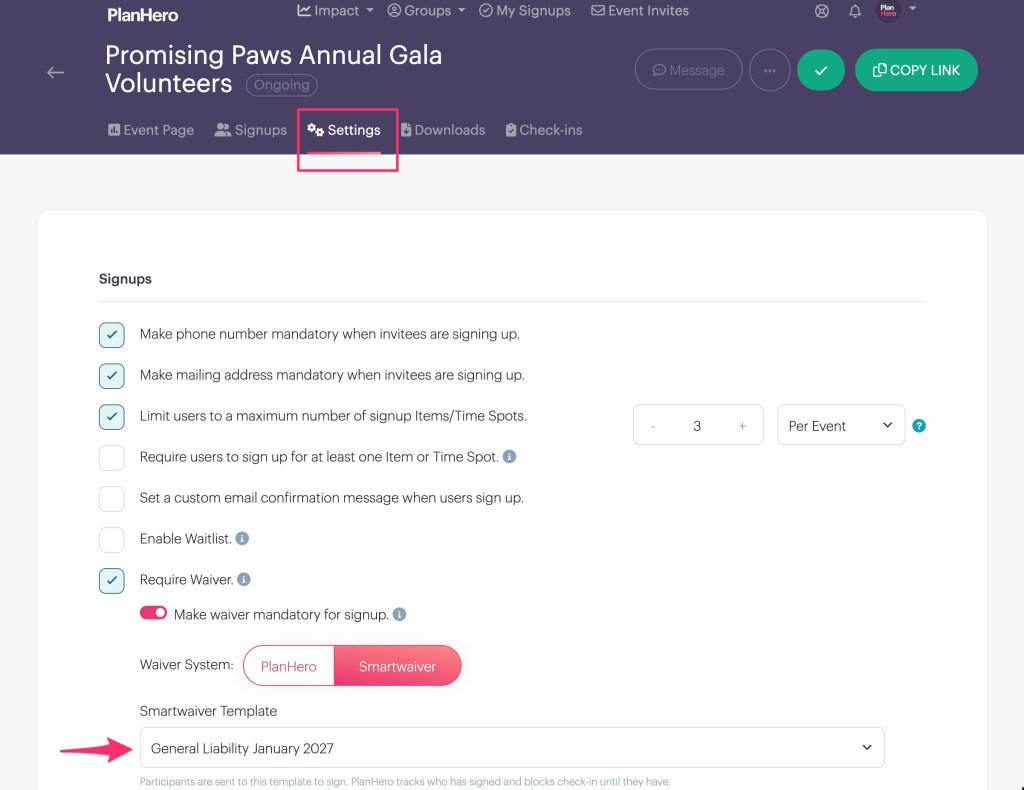Uncheck the Require Waiver checkbox
The width and height of the screenshot is (1024, 790).
pyautogui.click(x=112, y=581)
